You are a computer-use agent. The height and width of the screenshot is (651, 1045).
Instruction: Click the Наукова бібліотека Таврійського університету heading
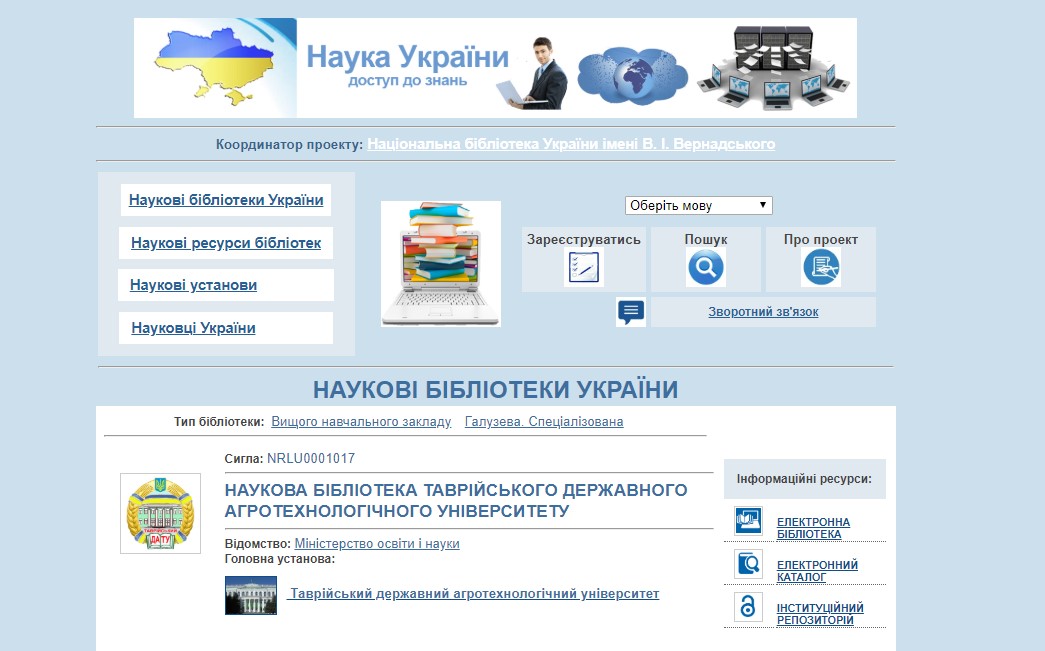click(456, 500)
